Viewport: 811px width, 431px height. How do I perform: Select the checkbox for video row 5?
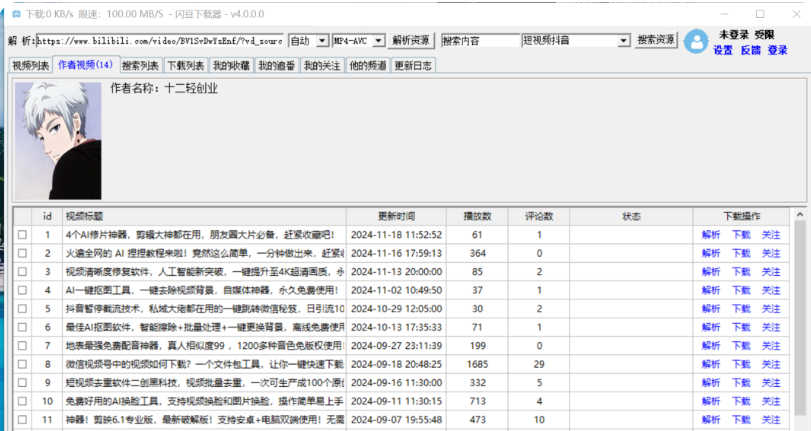pos(22,309)
